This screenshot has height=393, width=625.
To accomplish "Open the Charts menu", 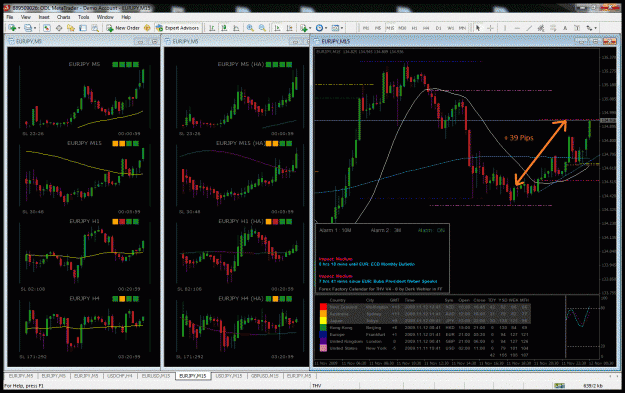I will pos(63,17).
